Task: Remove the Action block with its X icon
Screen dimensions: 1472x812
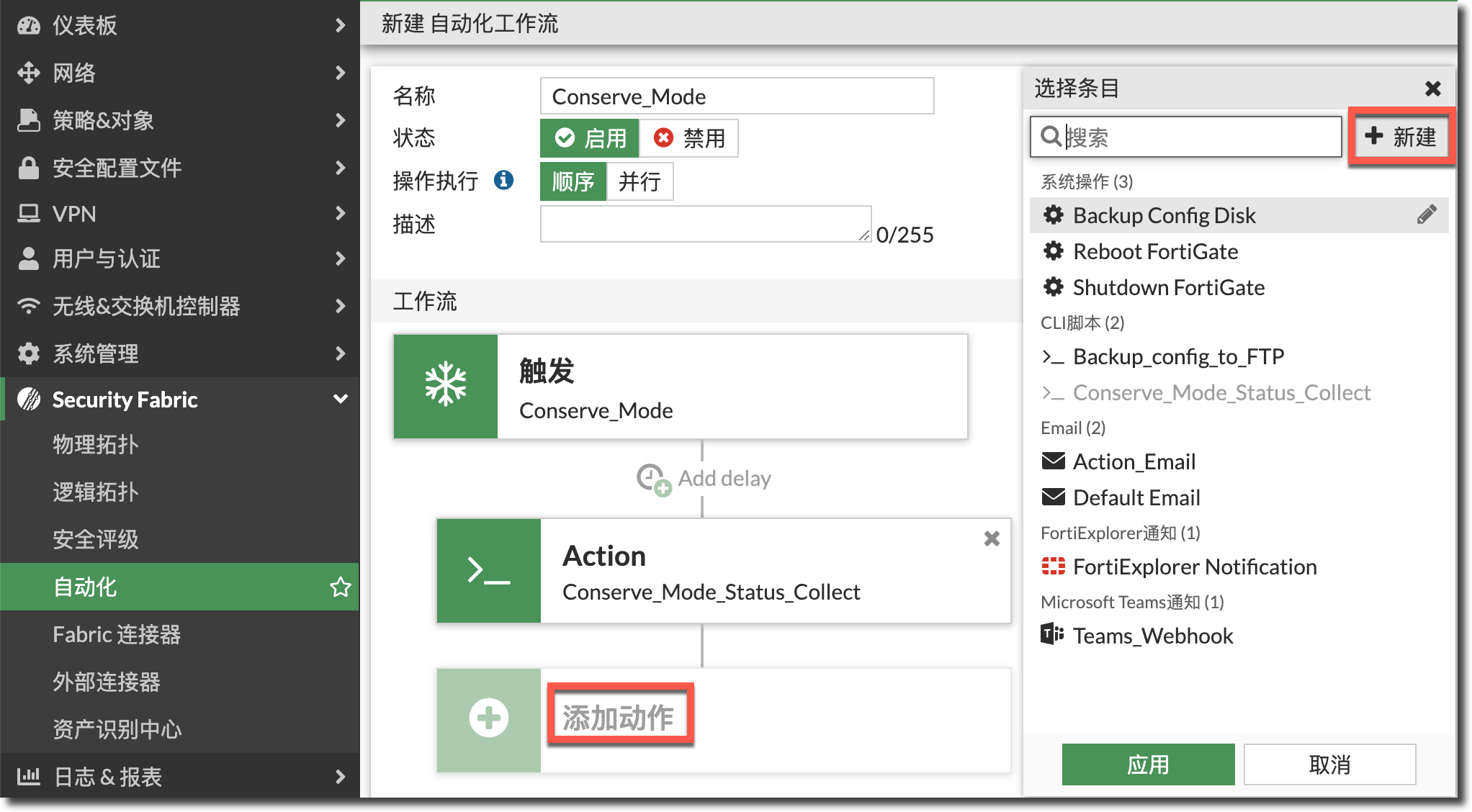Action: click(x=992, y=538)
